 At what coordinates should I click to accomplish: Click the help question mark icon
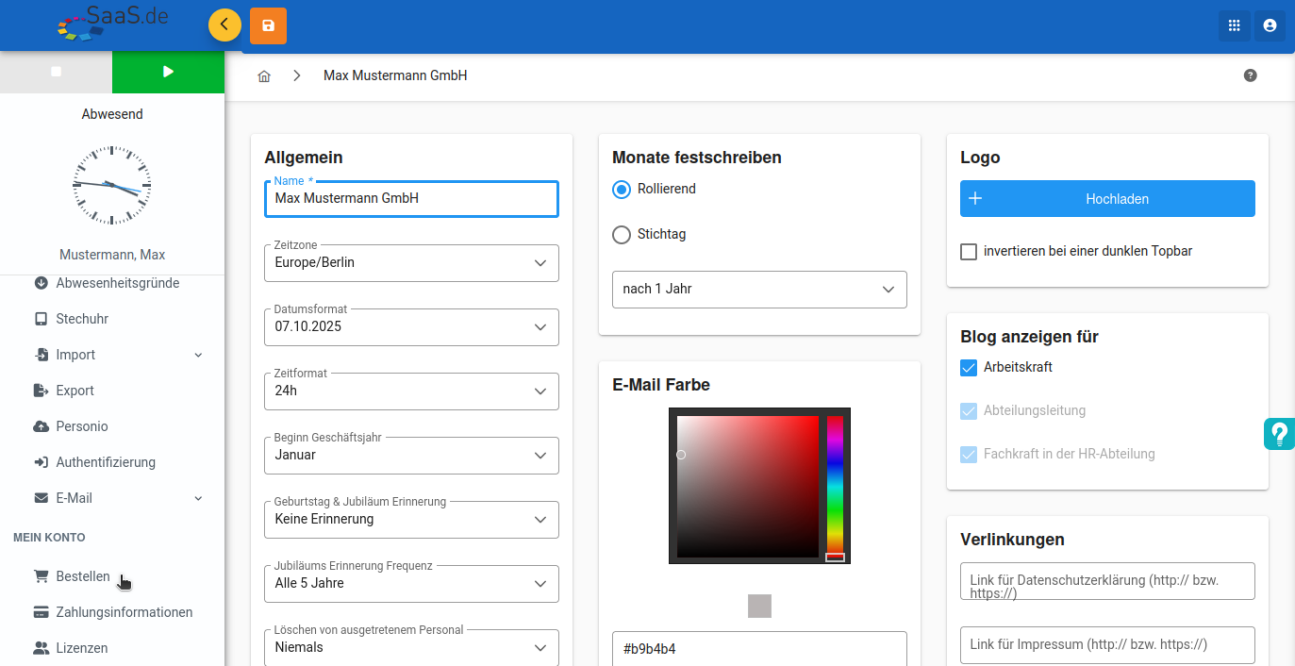click(1250, 76)
